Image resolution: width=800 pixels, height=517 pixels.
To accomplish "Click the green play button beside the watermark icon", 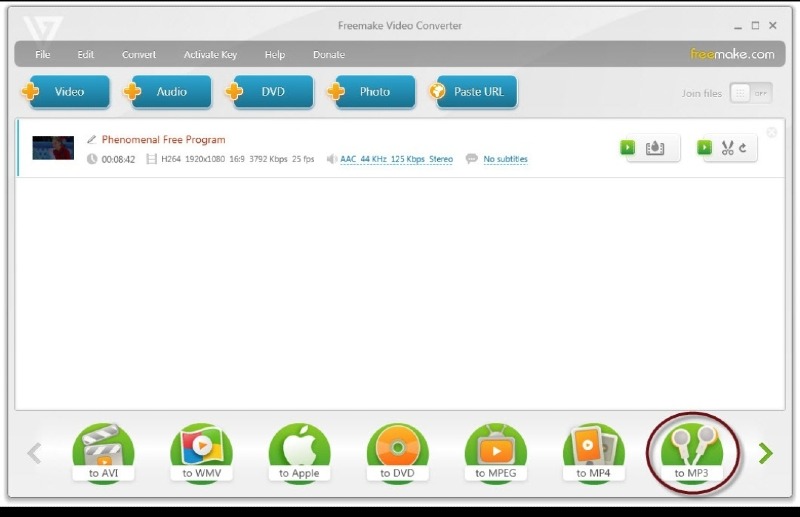I will click(628, 147).
